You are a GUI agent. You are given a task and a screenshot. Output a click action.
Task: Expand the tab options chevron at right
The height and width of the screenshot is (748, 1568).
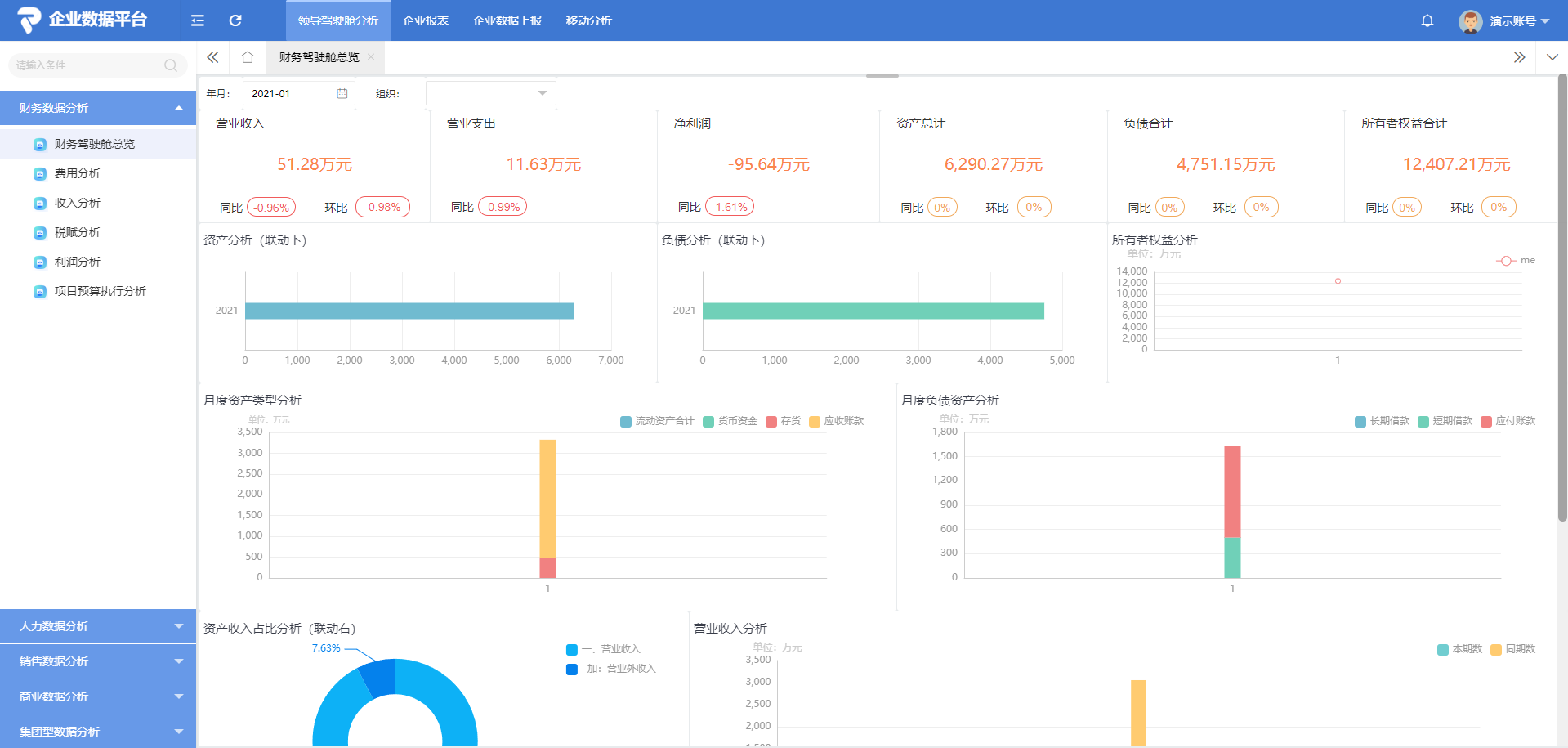1552,57
